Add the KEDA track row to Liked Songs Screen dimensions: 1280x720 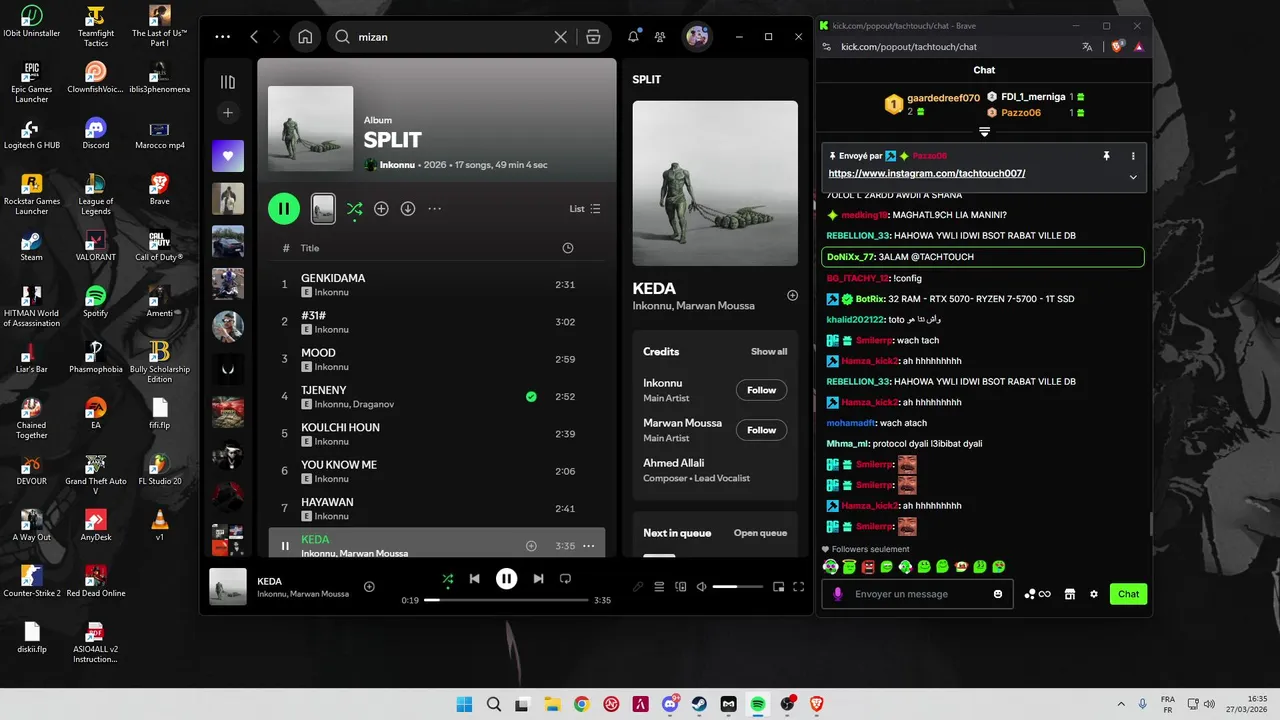[531, 546]
